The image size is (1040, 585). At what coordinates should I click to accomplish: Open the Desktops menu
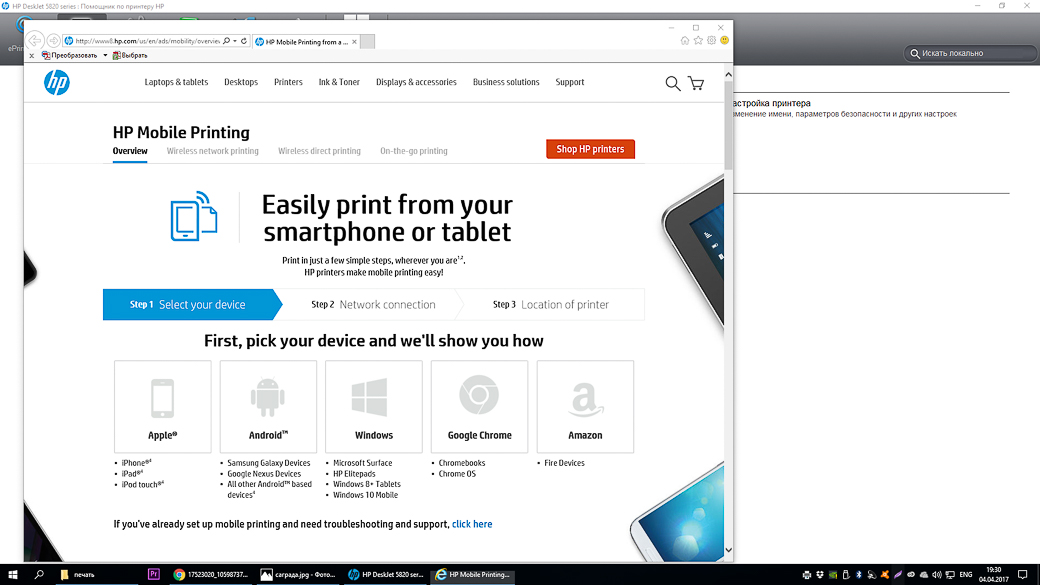241,82
